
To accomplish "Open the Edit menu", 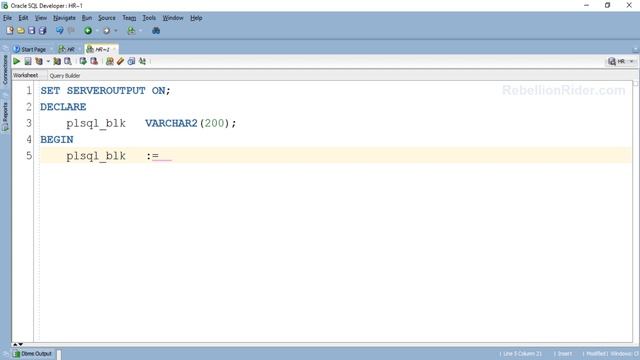I will click(x=23, y=18).
